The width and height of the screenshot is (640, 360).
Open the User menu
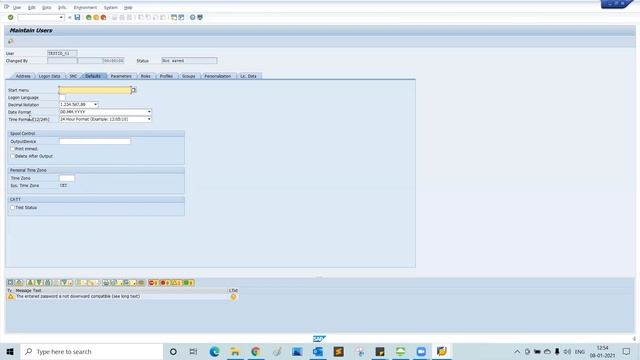click(x=17, y=7)
